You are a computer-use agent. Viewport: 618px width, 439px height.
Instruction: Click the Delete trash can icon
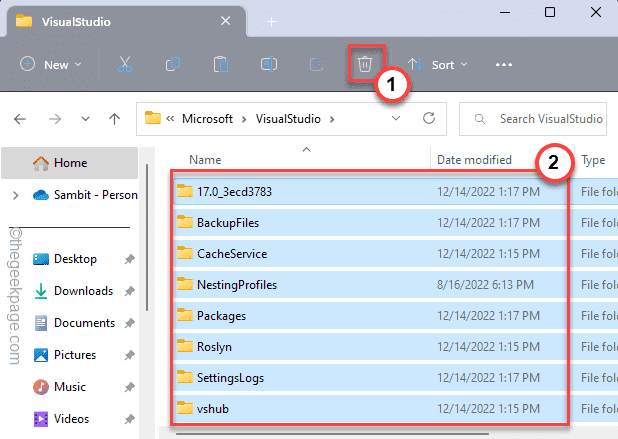click(365, 64)
